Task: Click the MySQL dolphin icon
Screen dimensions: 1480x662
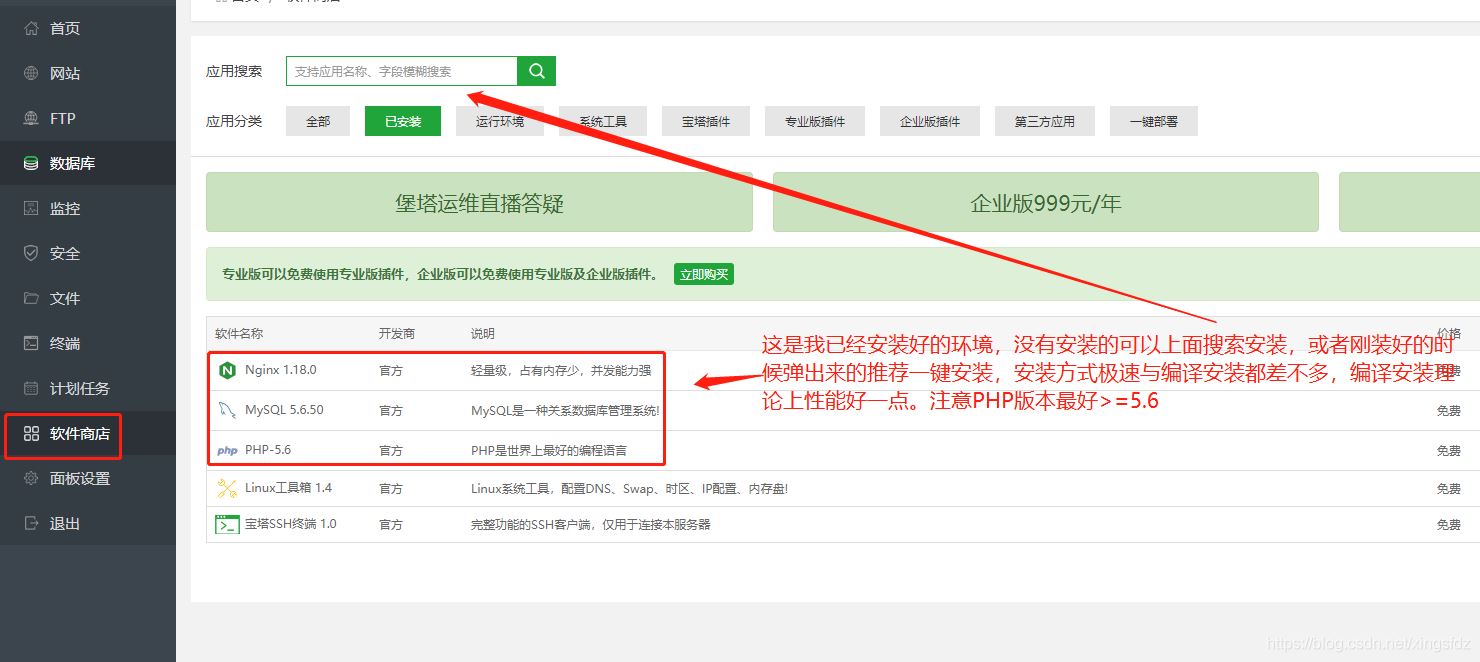Action: pyautogui.click(x=227, y=410)
